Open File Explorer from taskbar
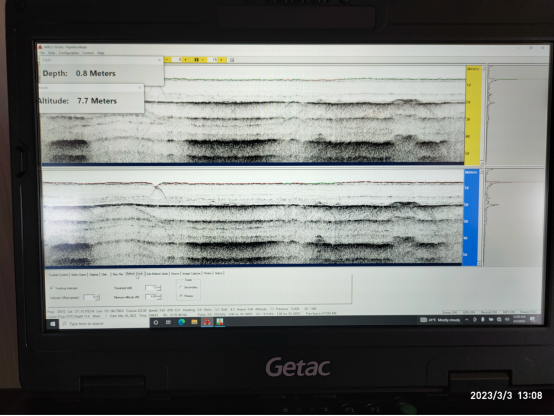 point(194,322)
